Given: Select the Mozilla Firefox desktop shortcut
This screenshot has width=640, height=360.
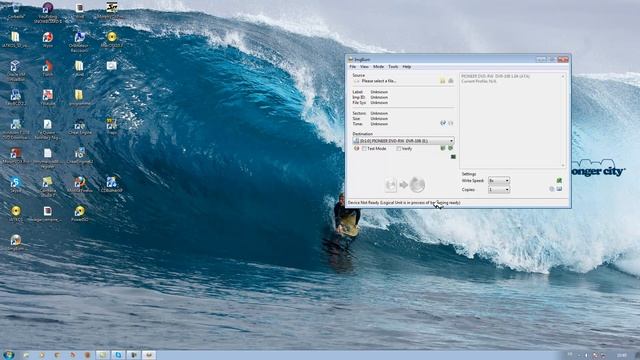Looking at the screenshot, I should tap(80, 184).
